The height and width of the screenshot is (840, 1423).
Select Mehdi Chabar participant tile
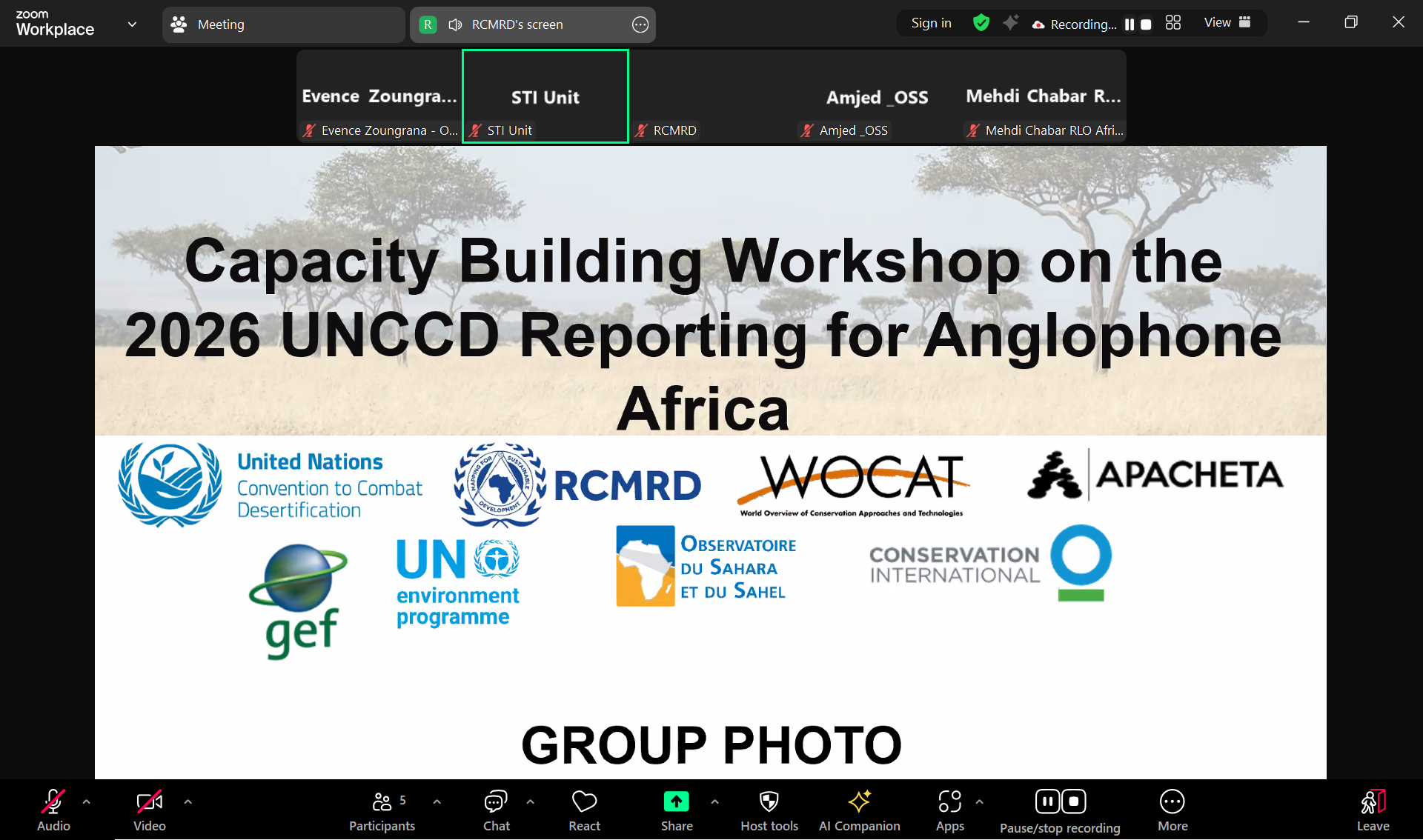tap(1044, 96)
